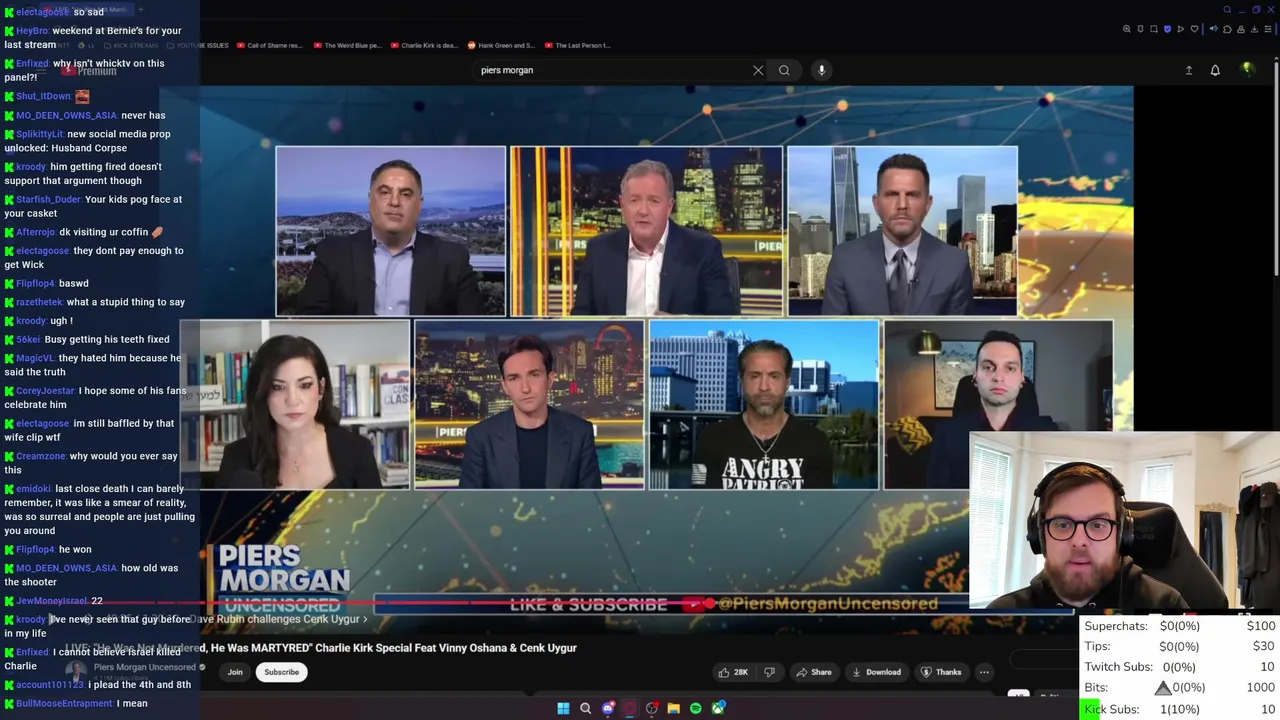Click inside the 'piers morgan' search field
This screenshot has height=720, width=1280.
[610, 70]
